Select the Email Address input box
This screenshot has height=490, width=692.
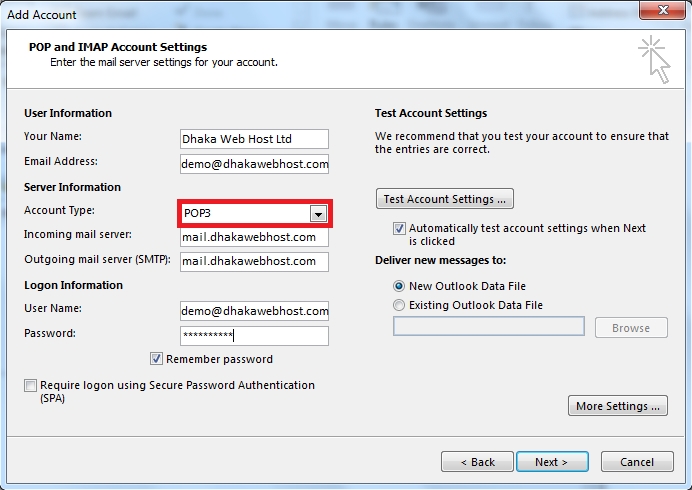coord(254,164)
